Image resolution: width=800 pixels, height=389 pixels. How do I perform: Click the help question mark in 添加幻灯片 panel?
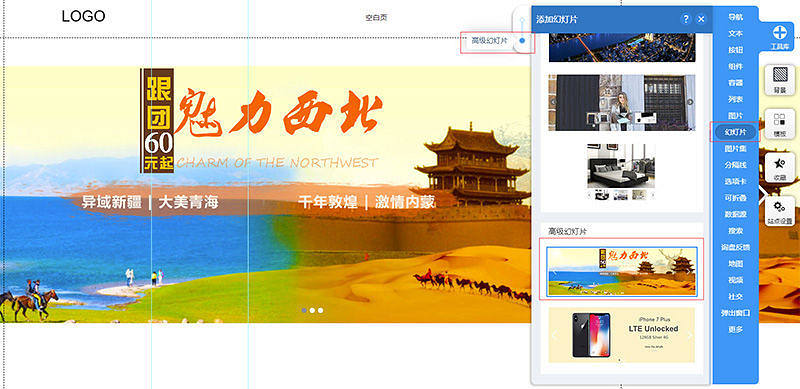[x=686, y=19]
